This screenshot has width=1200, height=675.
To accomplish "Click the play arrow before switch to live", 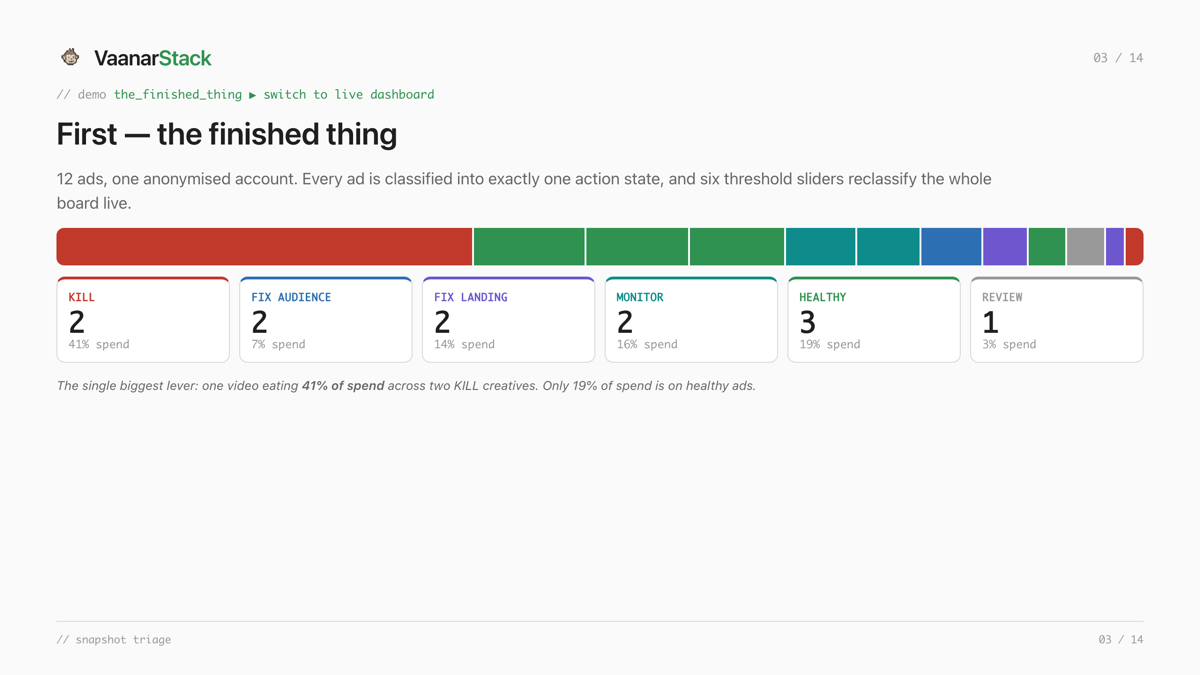I will coord(252,94).
